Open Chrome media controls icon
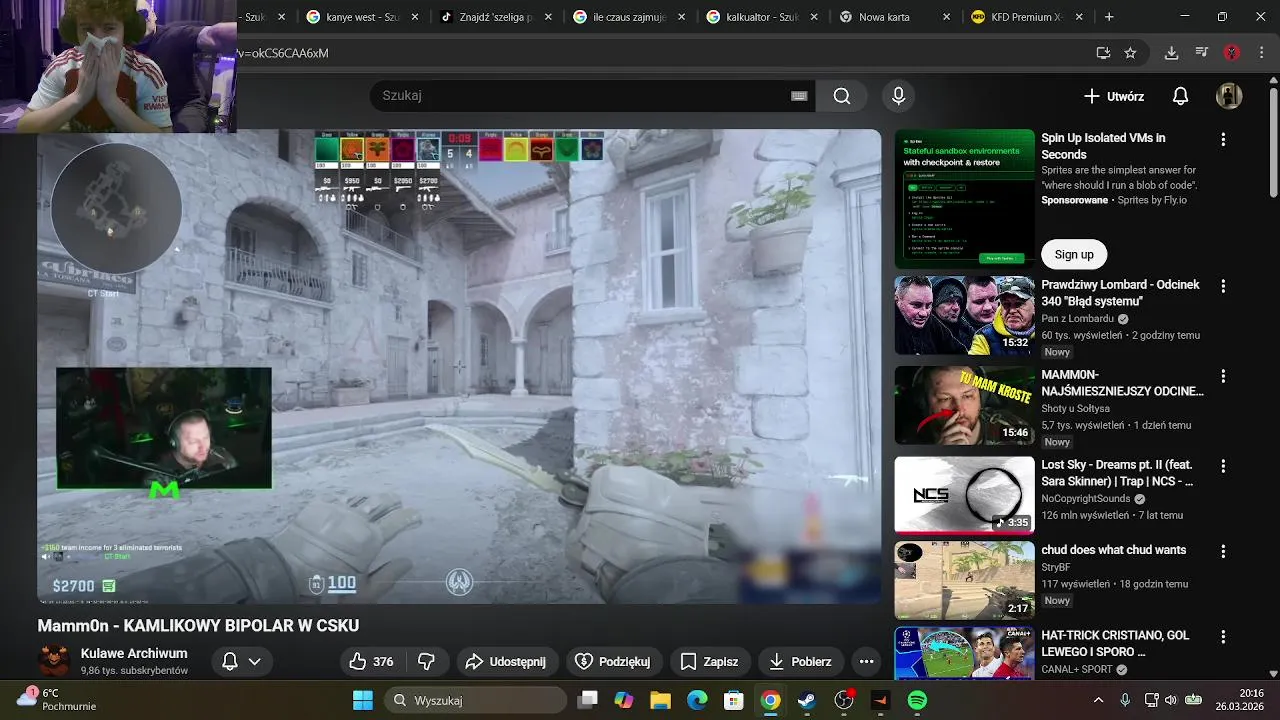 point(1202,53)
